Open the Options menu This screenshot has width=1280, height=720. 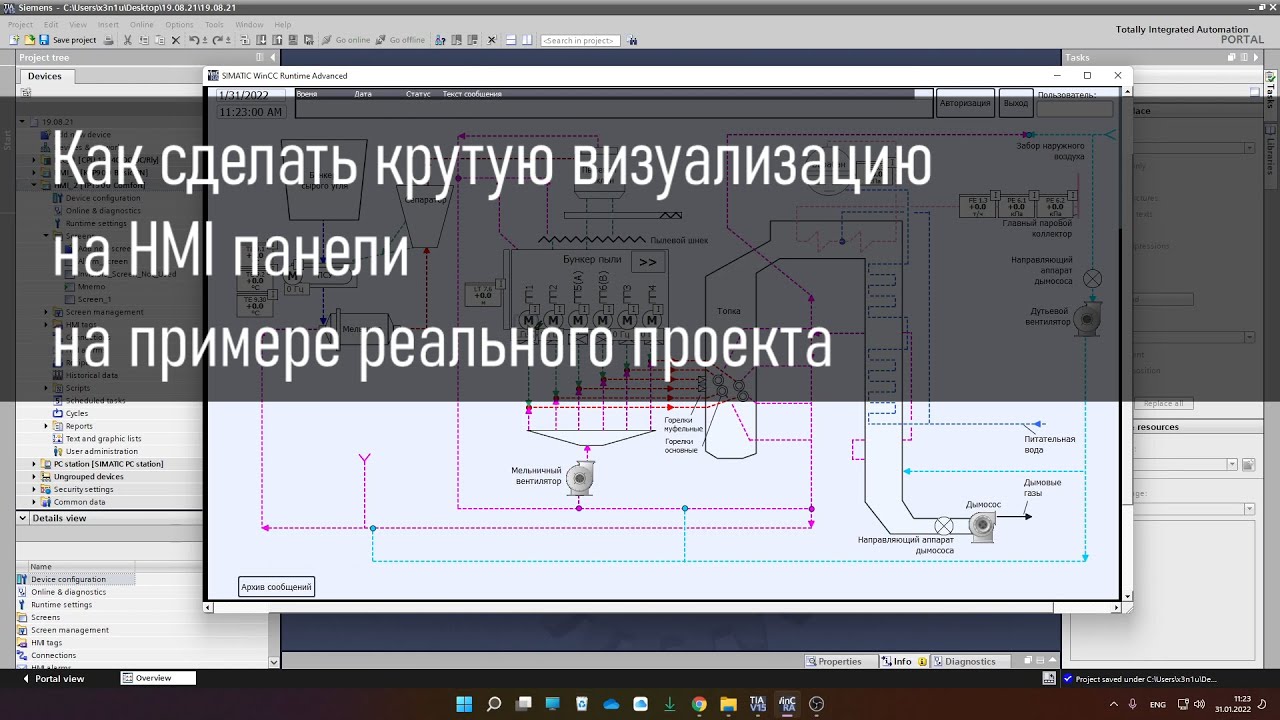click(179, 24)
